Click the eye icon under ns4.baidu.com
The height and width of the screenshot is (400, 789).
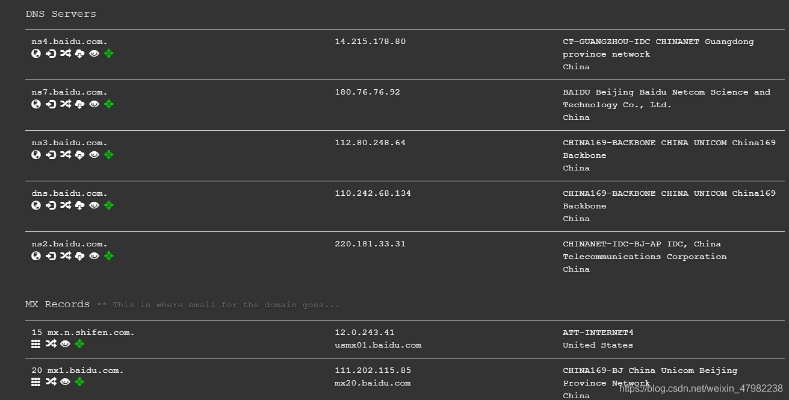94,53
